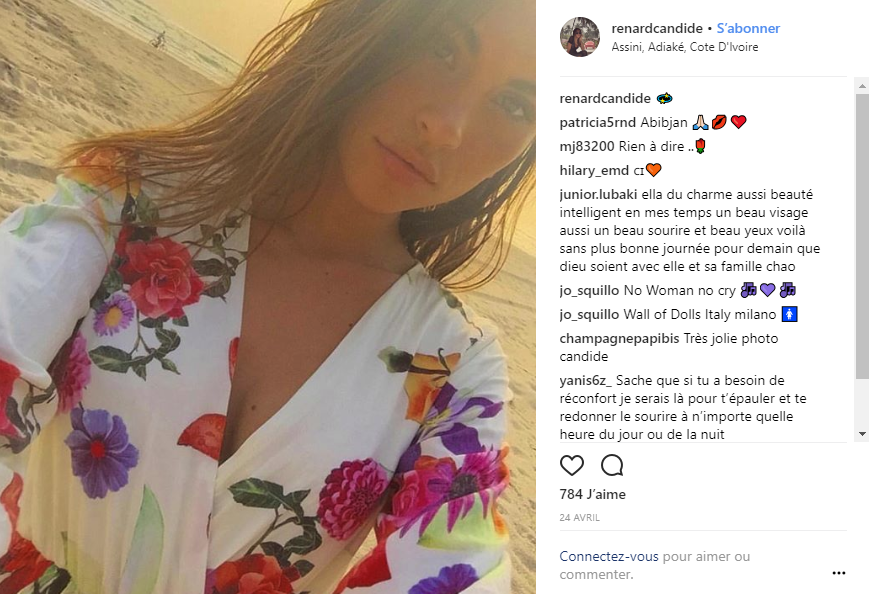Screen dimensions: 869x594
Task: Click the scroll down arrow in comments
Action: 862,434
